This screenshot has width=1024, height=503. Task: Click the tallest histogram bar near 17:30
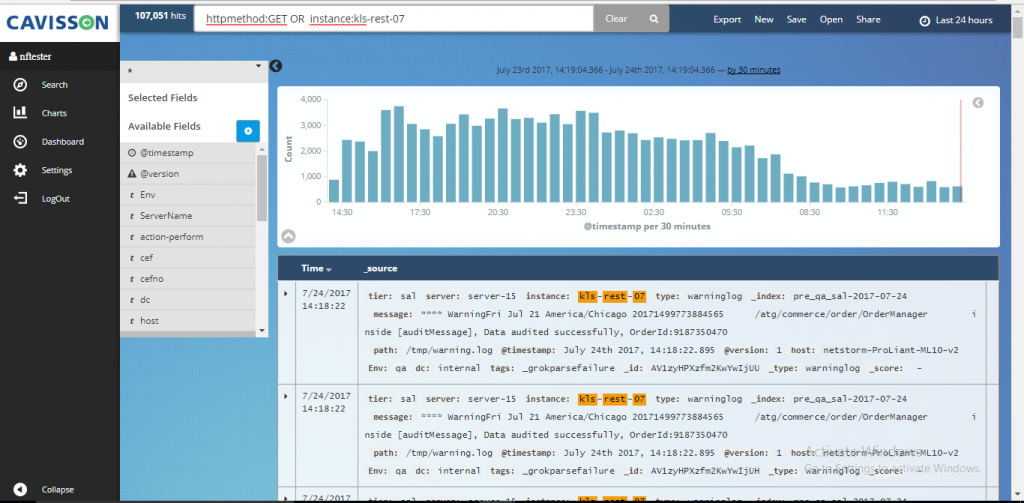398,154
